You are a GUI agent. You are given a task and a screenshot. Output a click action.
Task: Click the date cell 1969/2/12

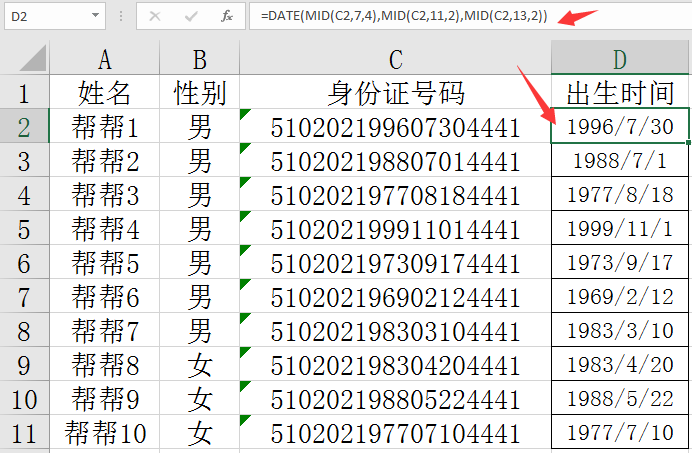(x=620, y=296)
